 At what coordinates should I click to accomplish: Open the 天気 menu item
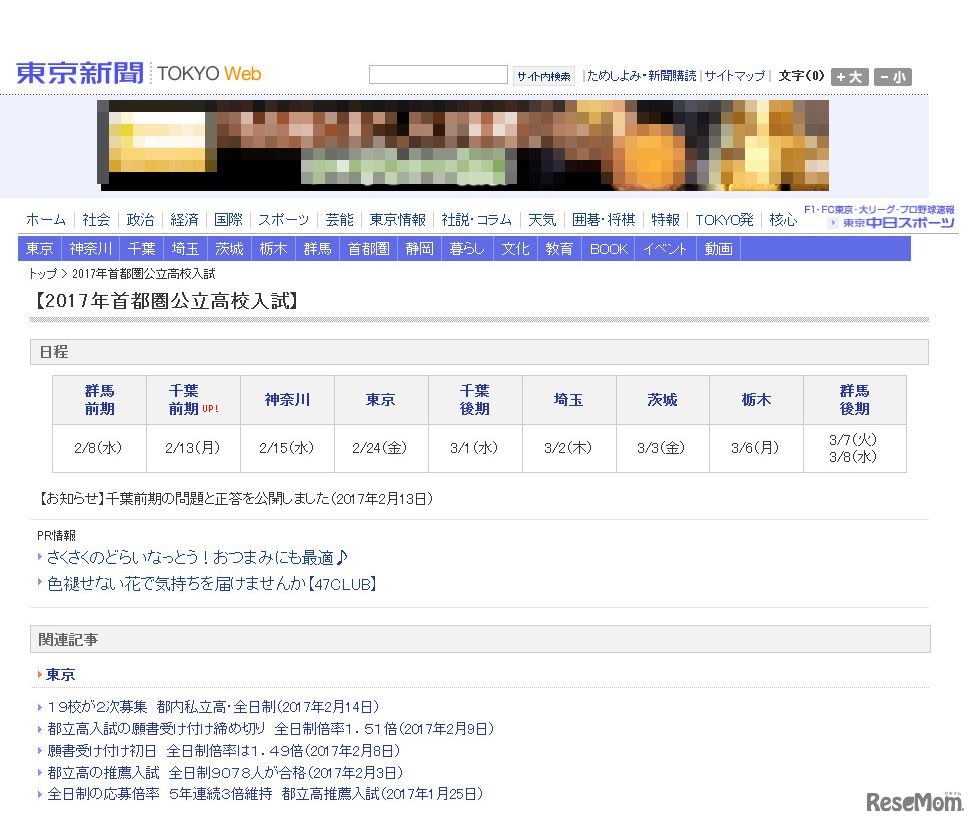point(541,220)
